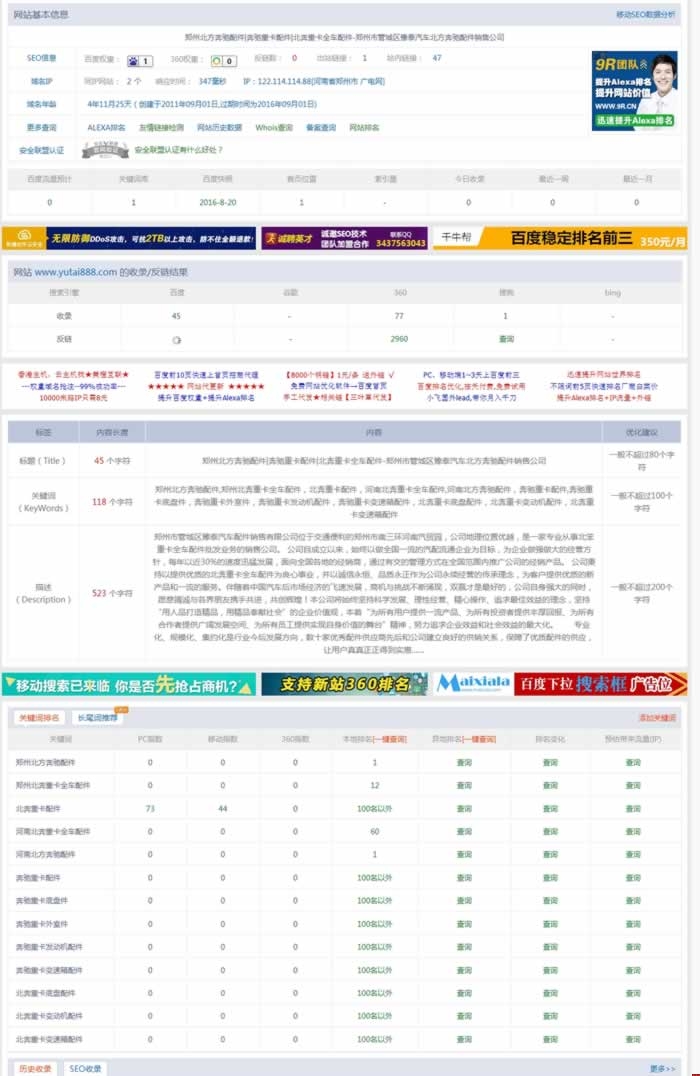The width and height of the screenshot is (700, 1076).
Task: Click the 360 weight badge icon
Action: click(x=222, y=59)
